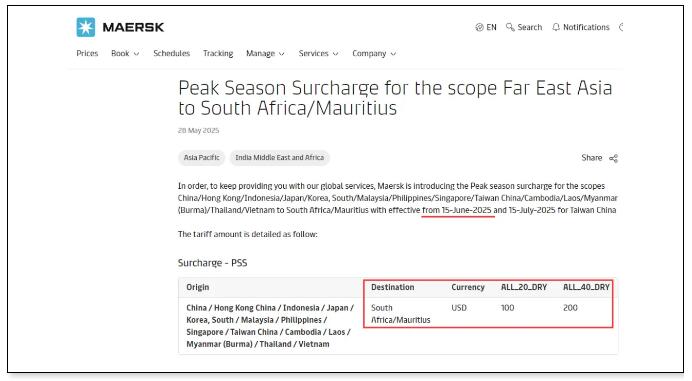The width and height of the screenshot is (692, 381).
Task: Expand the Book menu chevron
Action: 136,54
